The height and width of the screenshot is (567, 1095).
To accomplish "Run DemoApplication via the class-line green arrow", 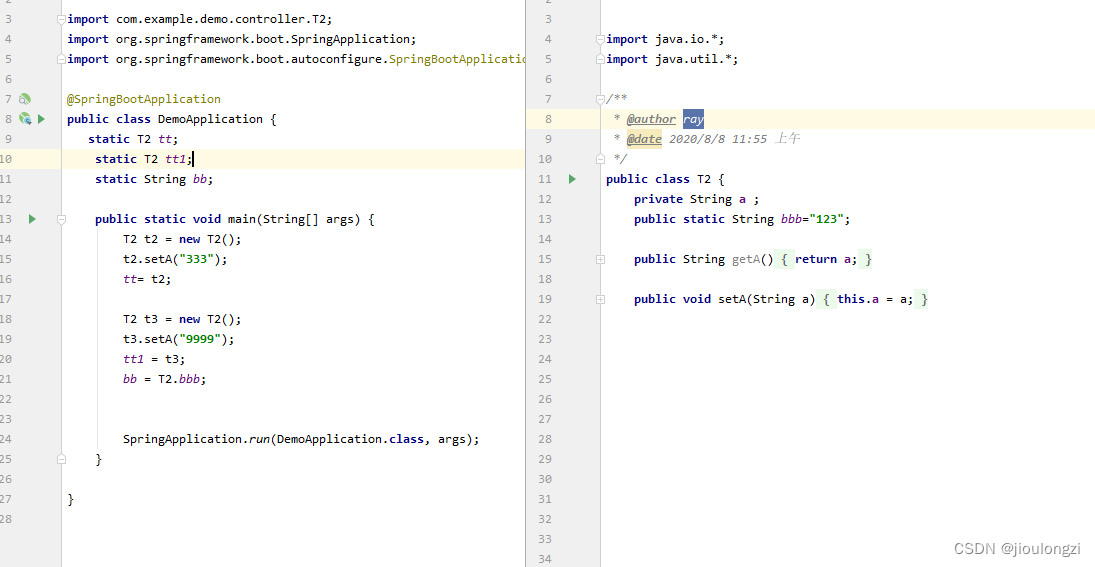I will point(41,119).
